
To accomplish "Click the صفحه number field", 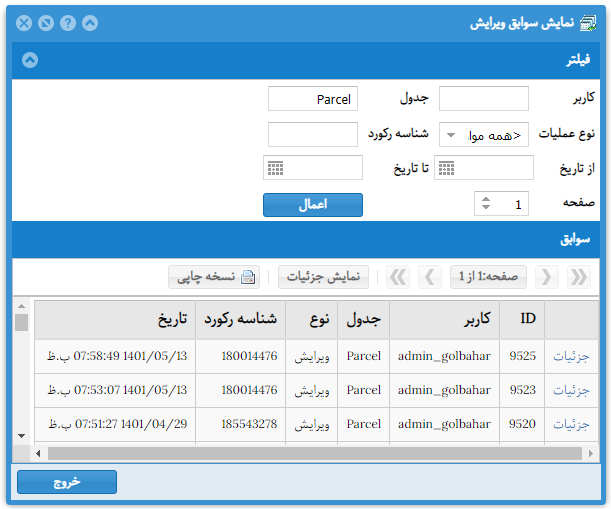I will click(x=501, y=203).
